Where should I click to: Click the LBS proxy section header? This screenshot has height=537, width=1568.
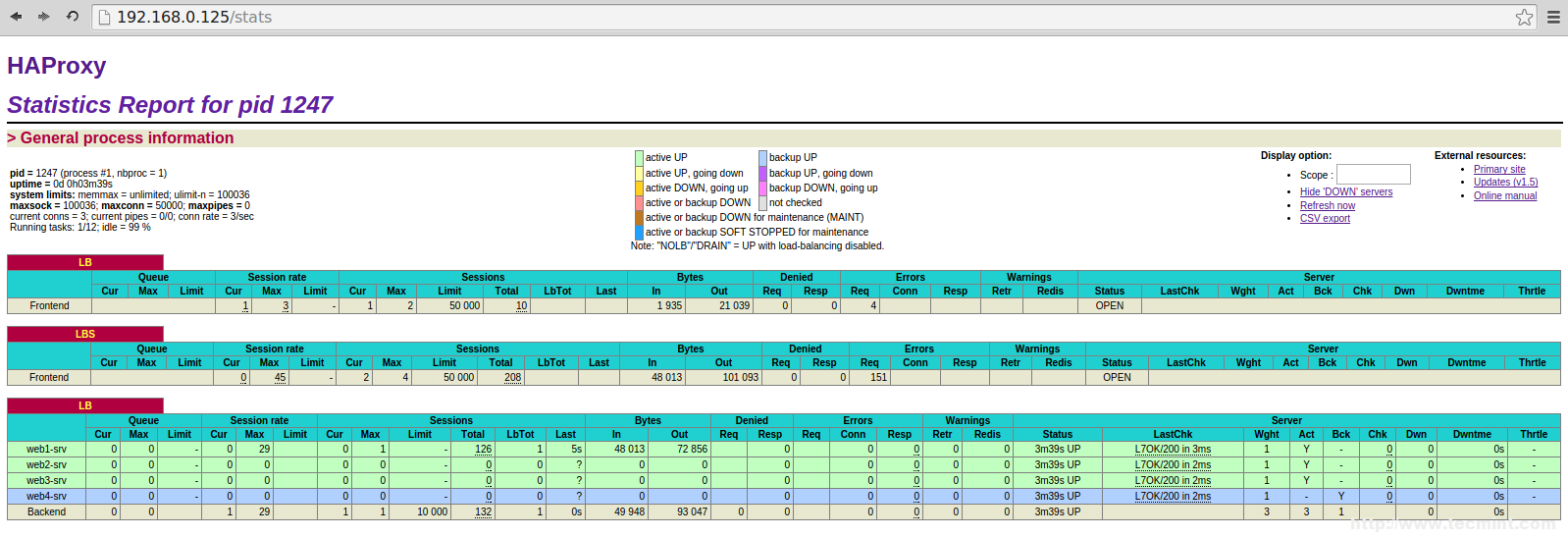[85, 334]
